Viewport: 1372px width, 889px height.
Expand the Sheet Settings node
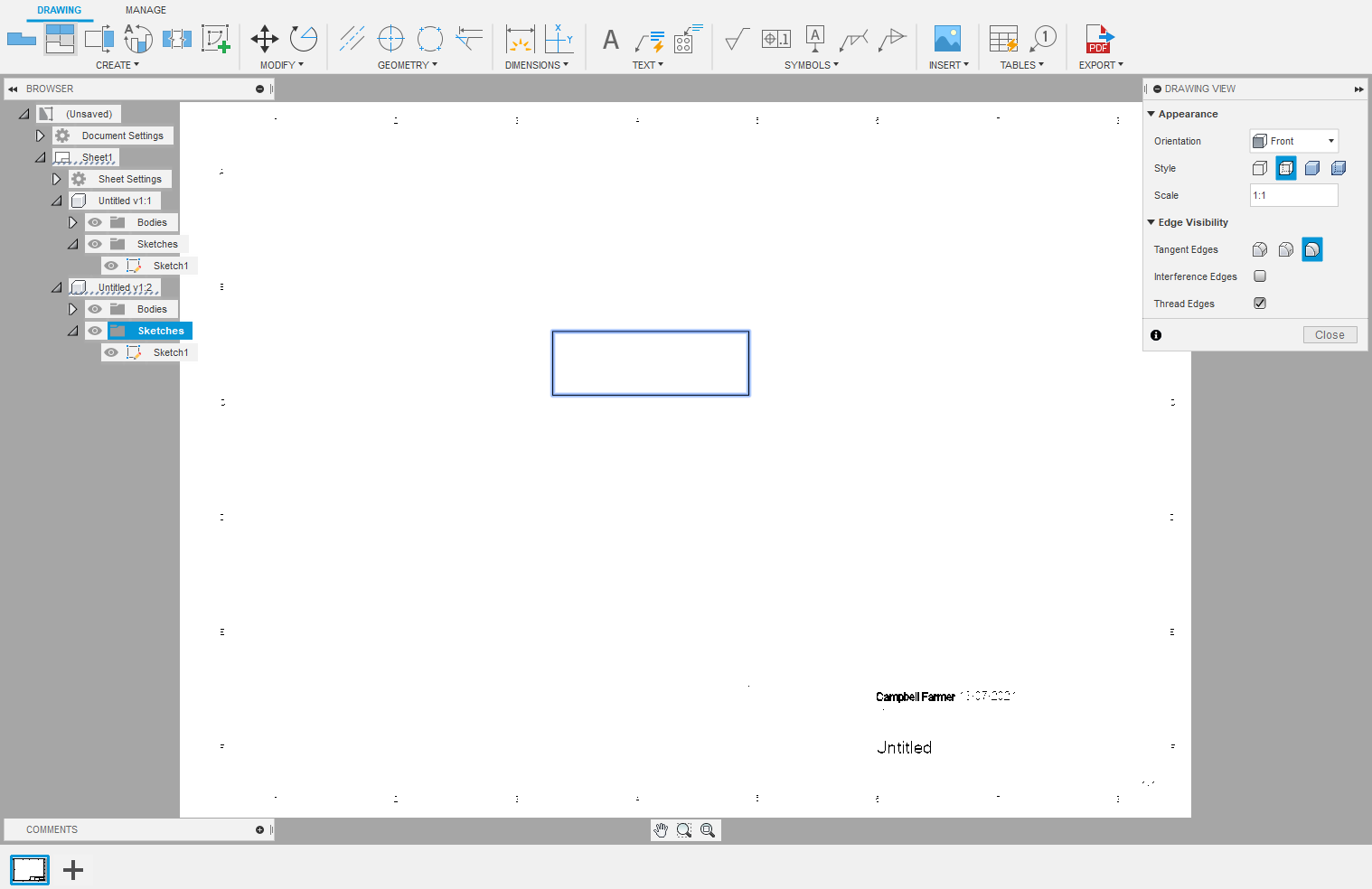[56, 179]
